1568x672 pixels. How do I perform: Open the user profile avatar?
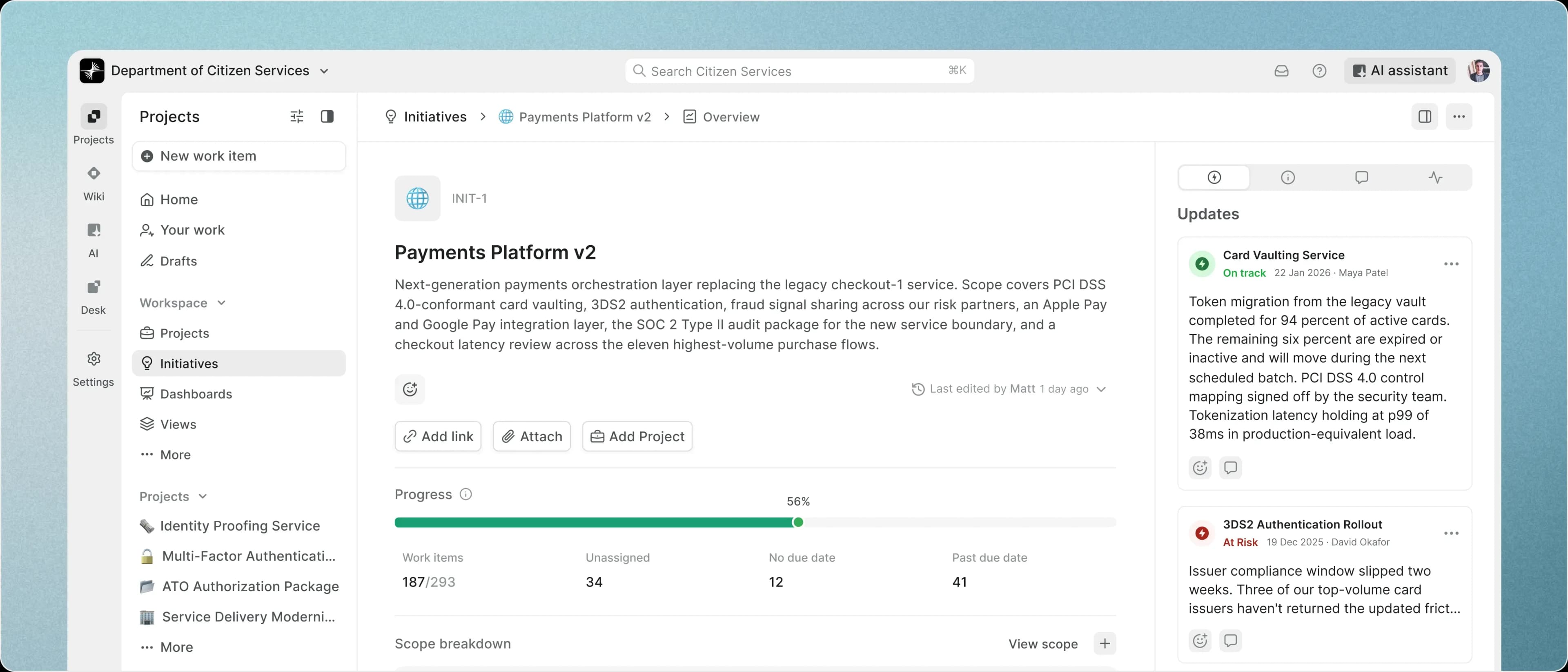(1478, 71)
